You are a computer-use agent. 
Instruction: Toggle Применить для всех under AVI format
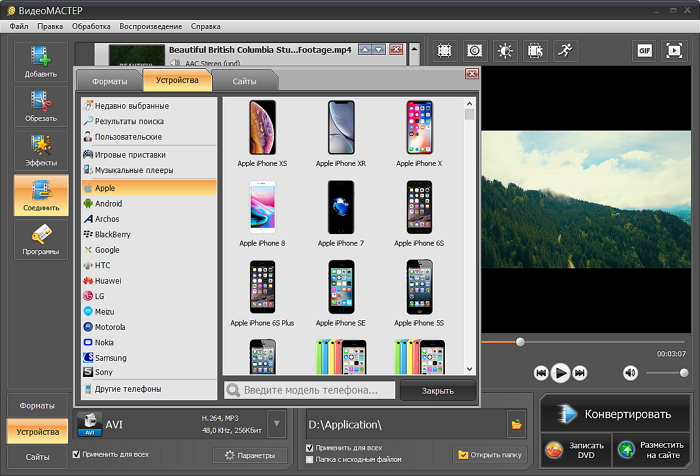click(x=78, y=454)
